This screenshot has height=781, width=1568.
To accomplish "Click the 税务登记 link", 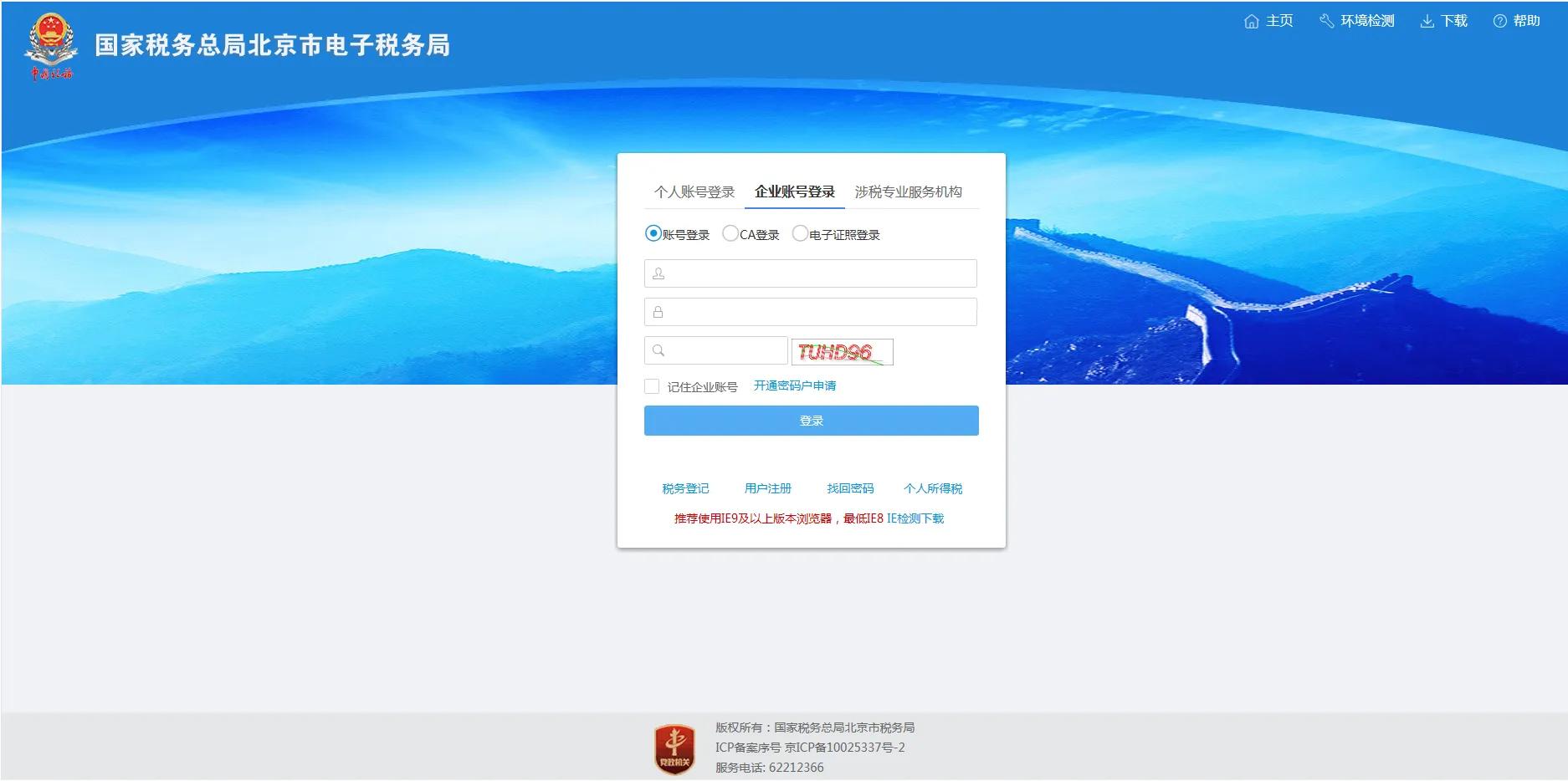I will pos(686,488).
